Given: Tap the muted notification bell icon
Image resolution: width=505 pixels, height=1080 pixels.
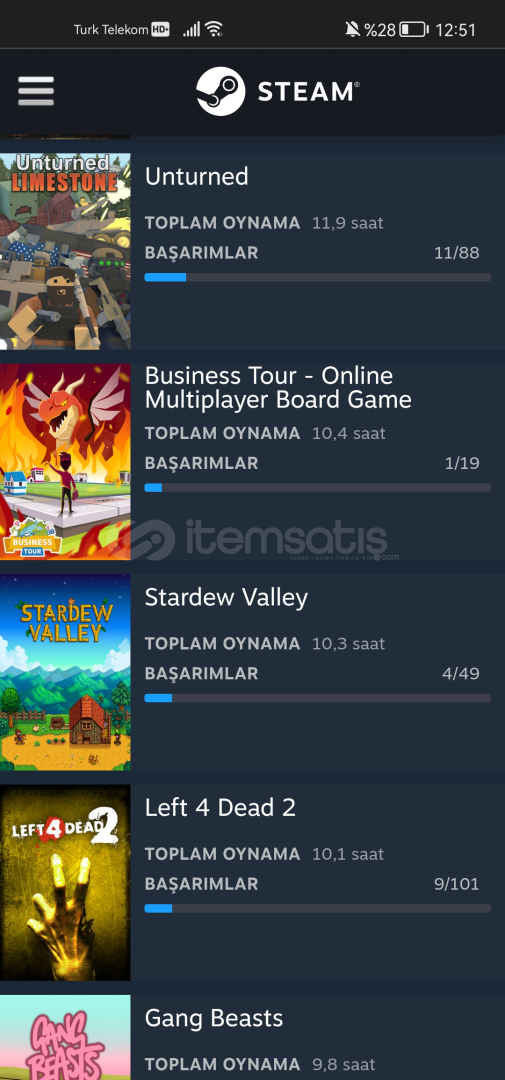Looking at the screenshot, I should [353, 29].
